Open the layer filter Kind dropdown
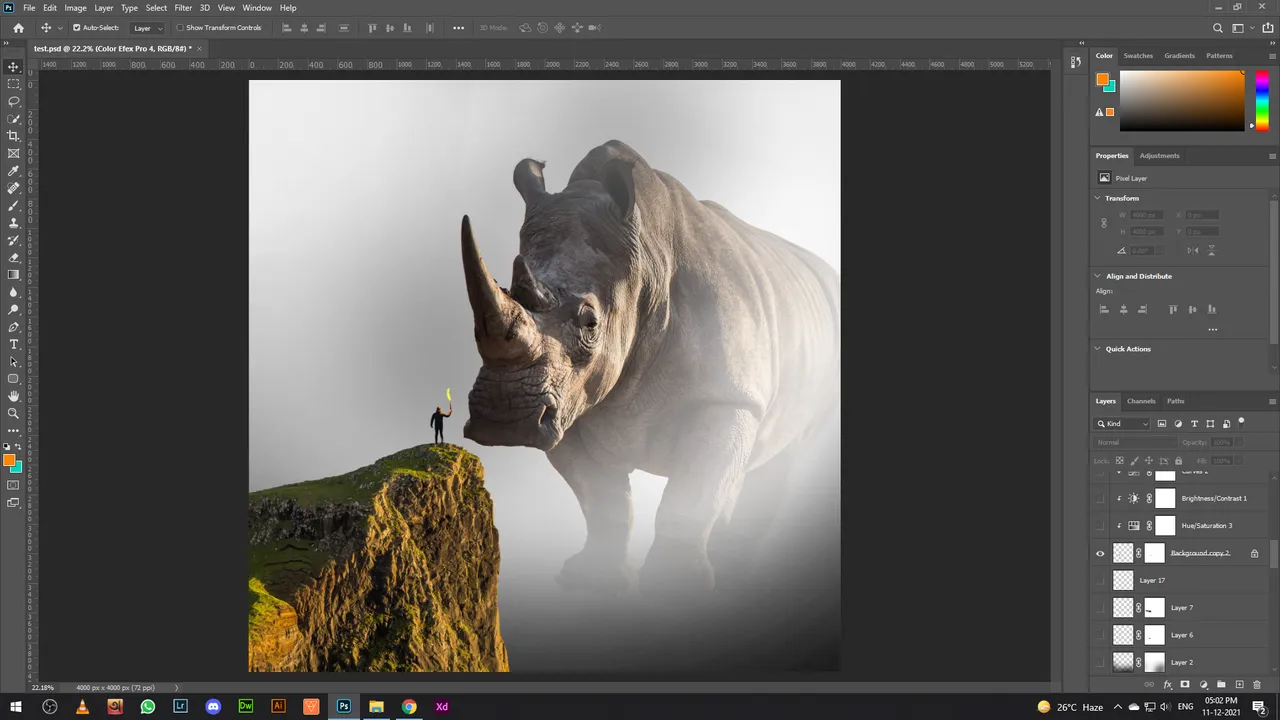This screenshot has height=720, width=1280. click(1123, 424)
